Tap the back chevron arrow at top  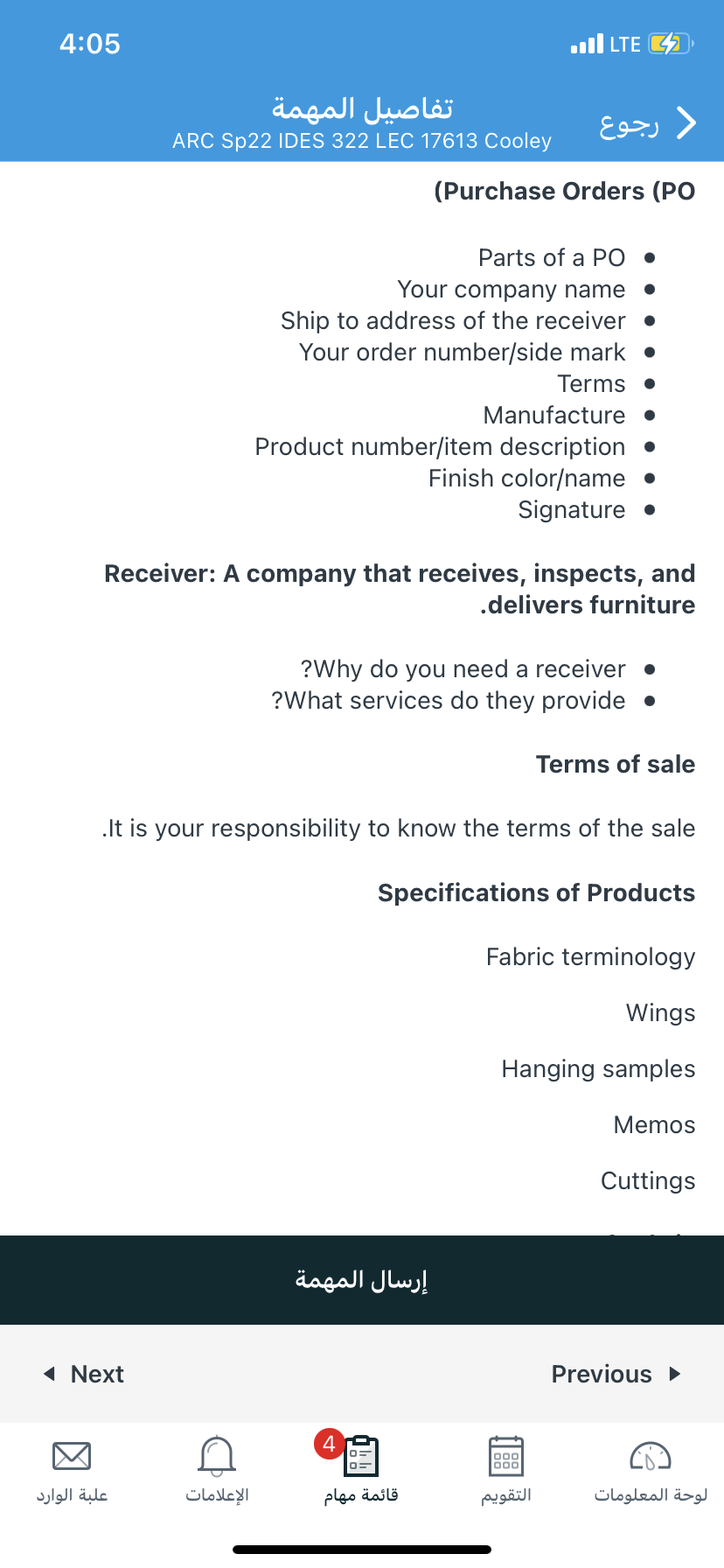coord(687,123)
